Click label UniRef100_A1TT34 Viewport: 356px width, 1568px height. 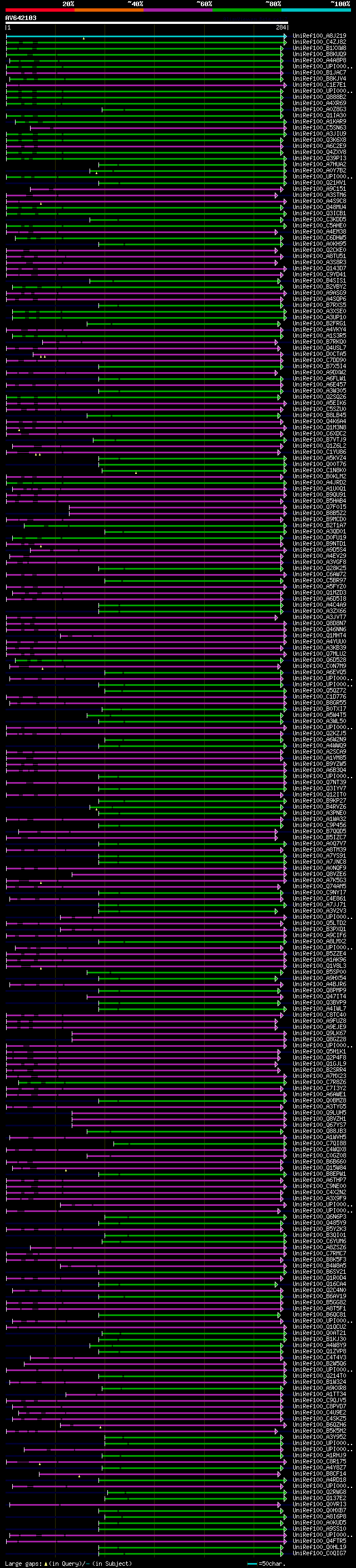[x=319, y=1394]
